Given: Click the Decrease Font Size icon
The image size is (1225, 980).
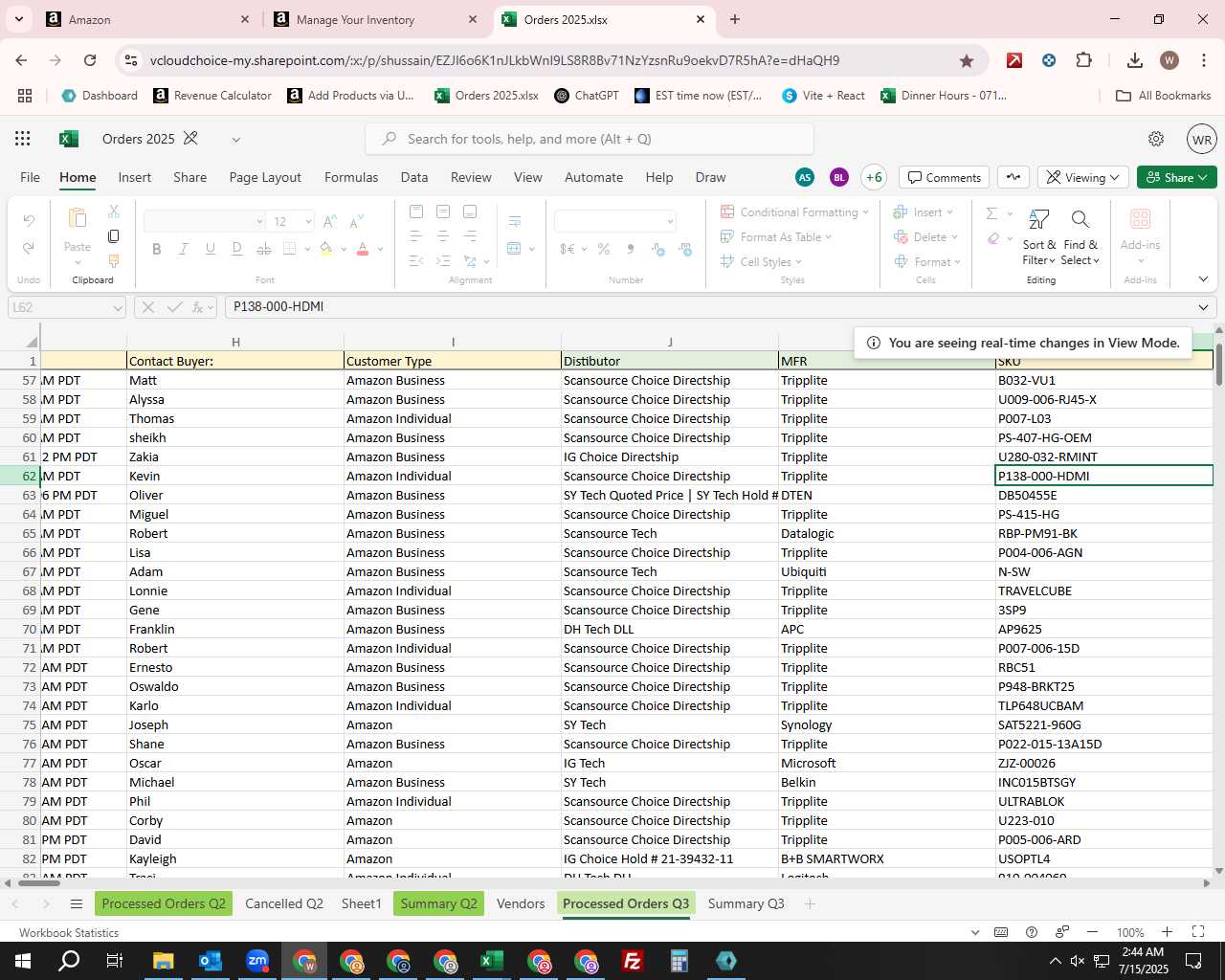Looking at the screenshot, I should pyautogui.click(x=356, y=221).
